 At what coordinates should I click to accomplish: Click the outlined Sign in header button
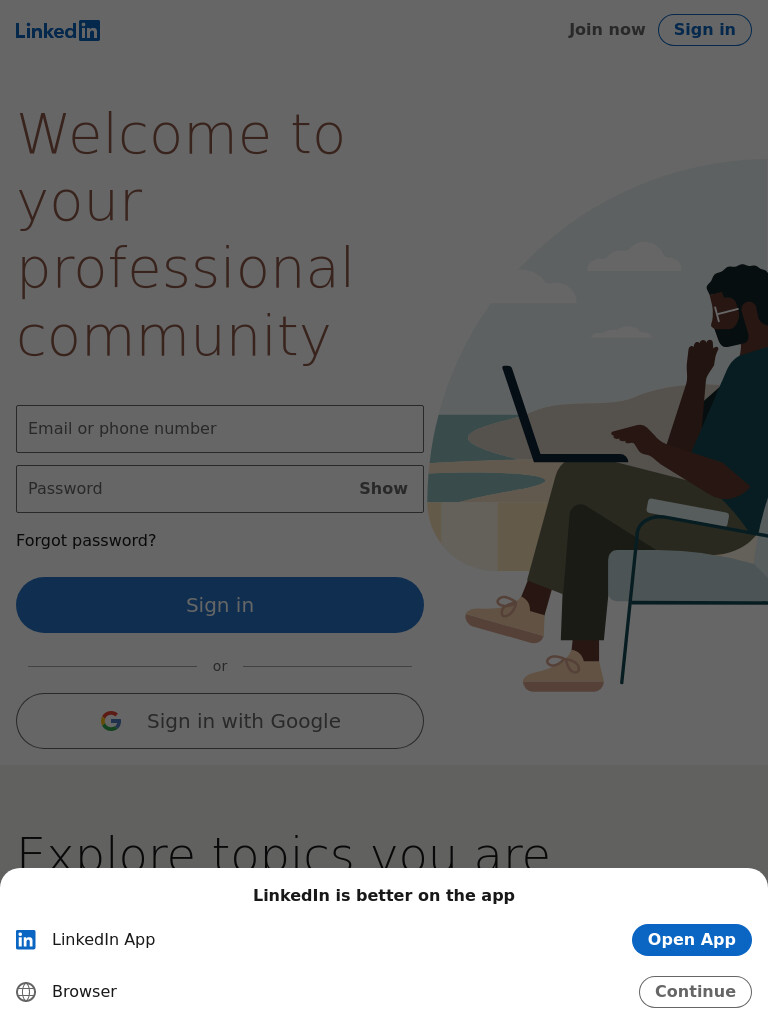pyautogui.click(x=705, y=30)
